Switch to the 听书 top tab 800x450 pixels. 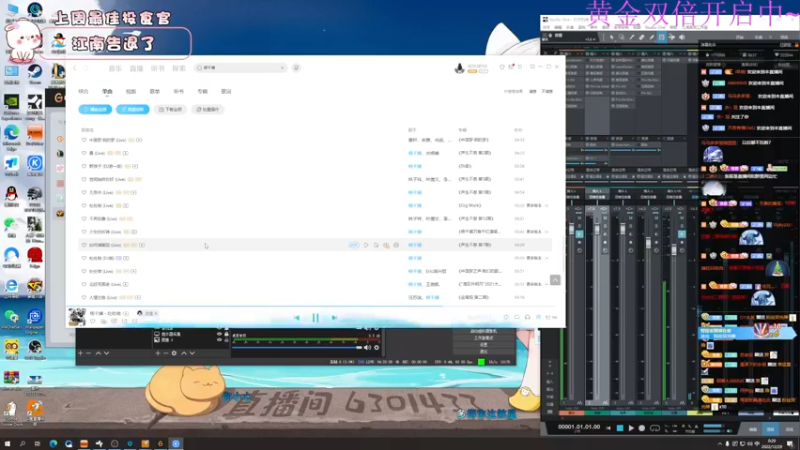click(x=158, y=68)
